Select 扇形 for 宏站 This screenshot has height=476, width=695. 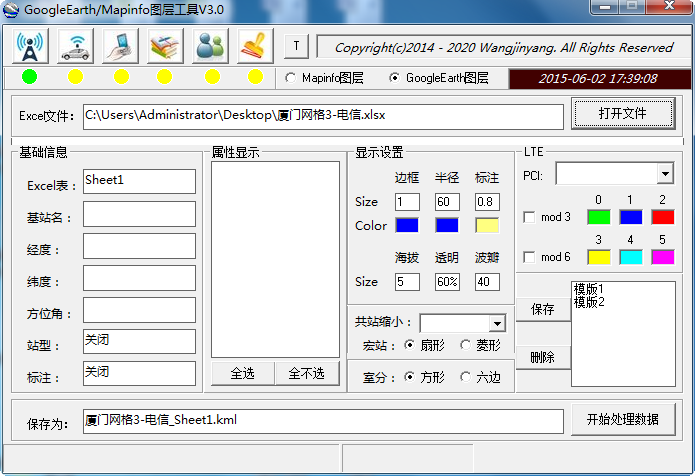tap(410, 345)
